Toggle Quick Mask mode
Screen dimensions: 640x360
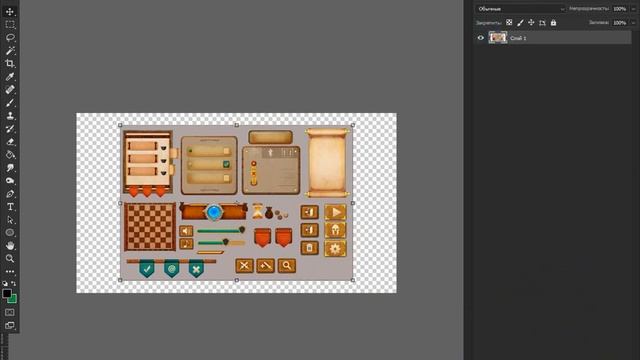click(10, 313)
